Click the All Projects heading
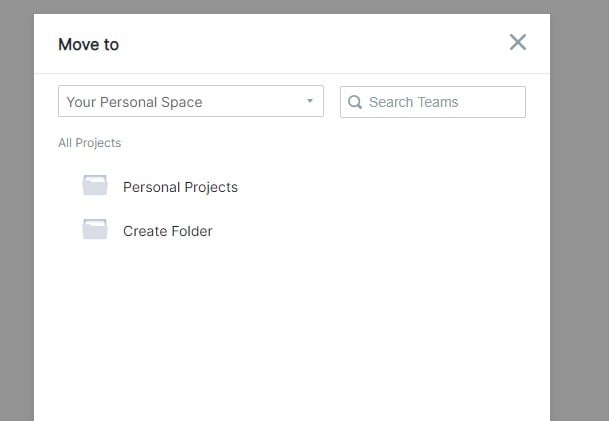Viewport: 609px width, 421px height. (89, 143)
